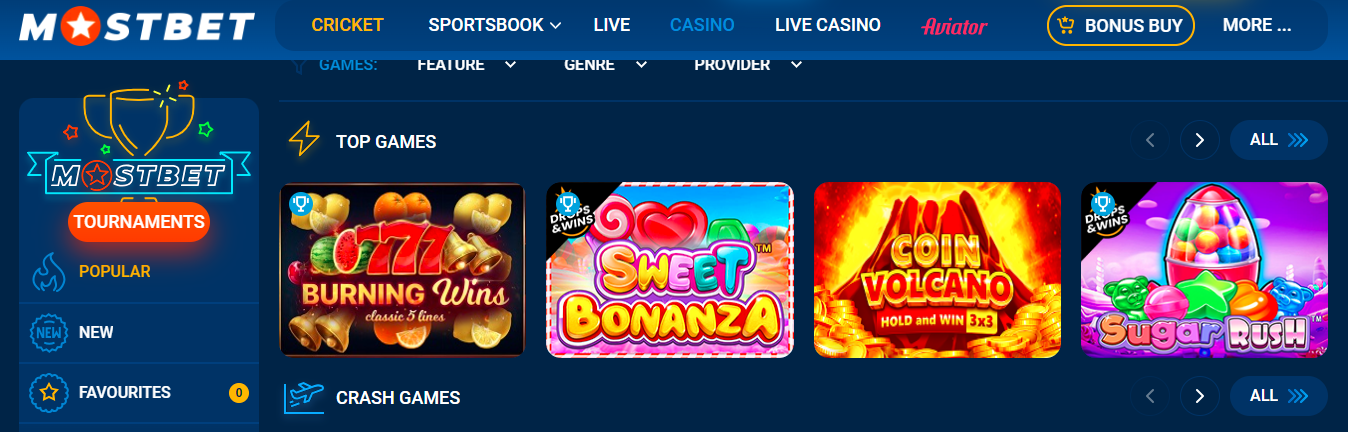Go to the Live Casino tab
Image resolution: width=1348 pixels, height=432 pixels.
pos(828,25)
